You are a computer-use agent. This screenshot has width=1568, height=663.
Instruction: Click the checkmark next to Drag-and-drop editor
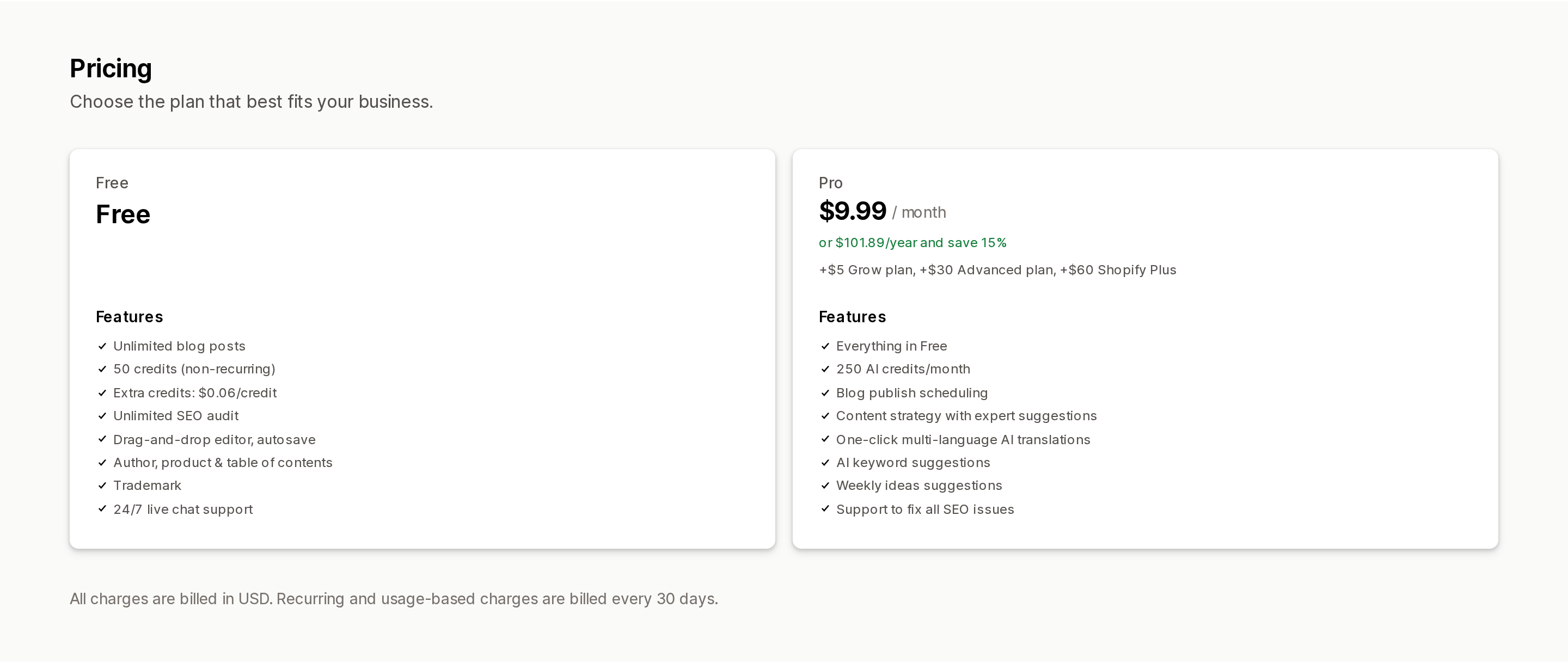point(102,439)
